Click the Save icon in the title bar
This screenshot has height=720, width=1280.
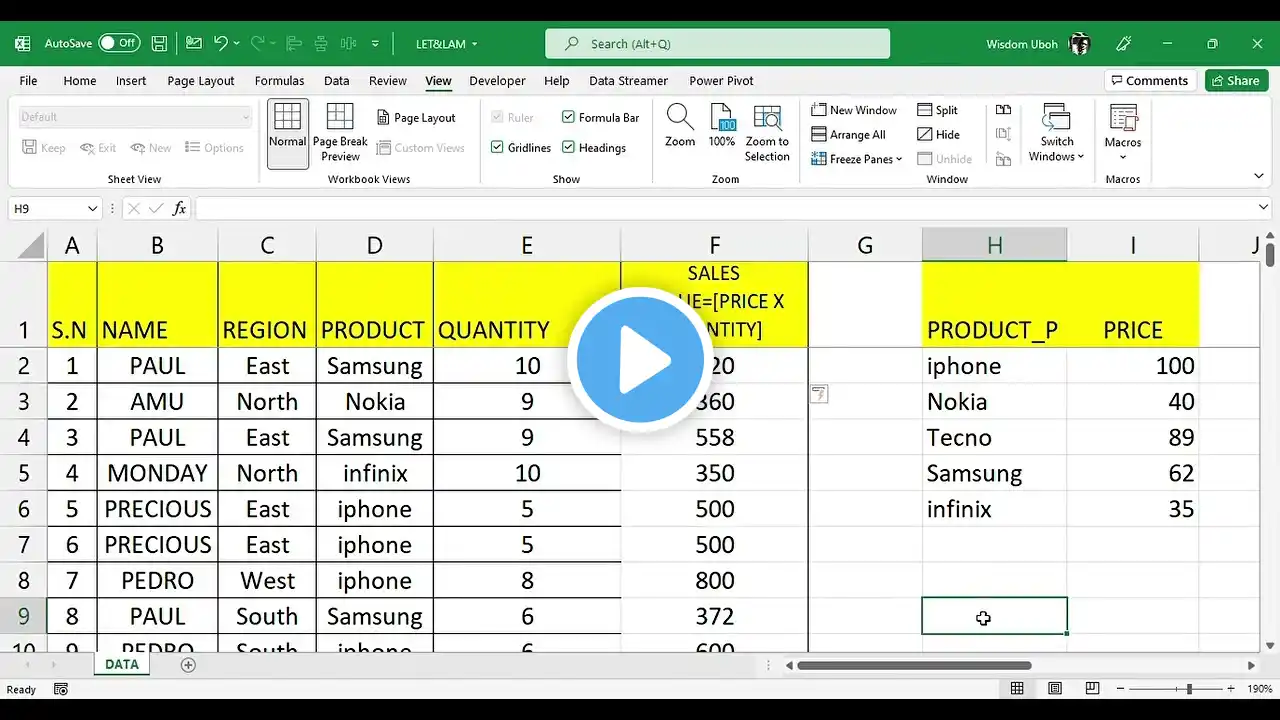159,44
